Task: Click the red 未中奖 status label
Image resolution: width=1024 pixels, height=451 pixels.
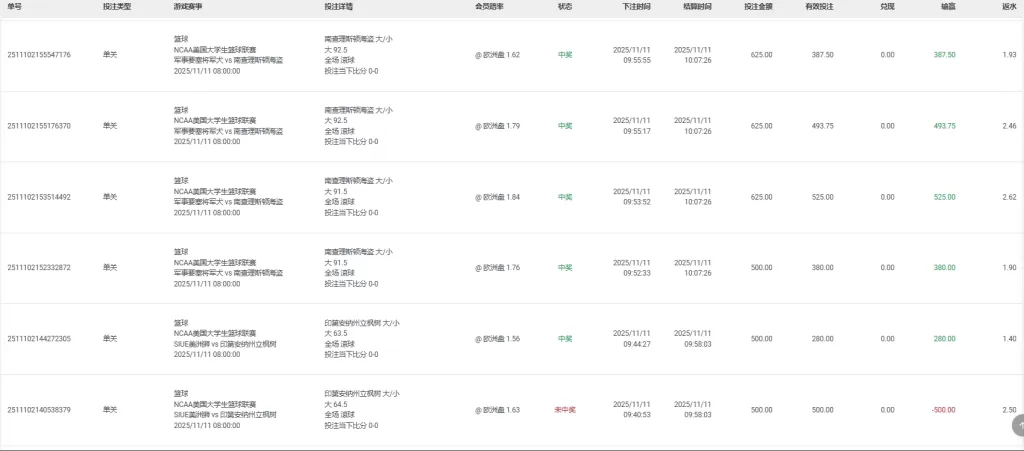Action: [565, 410]
